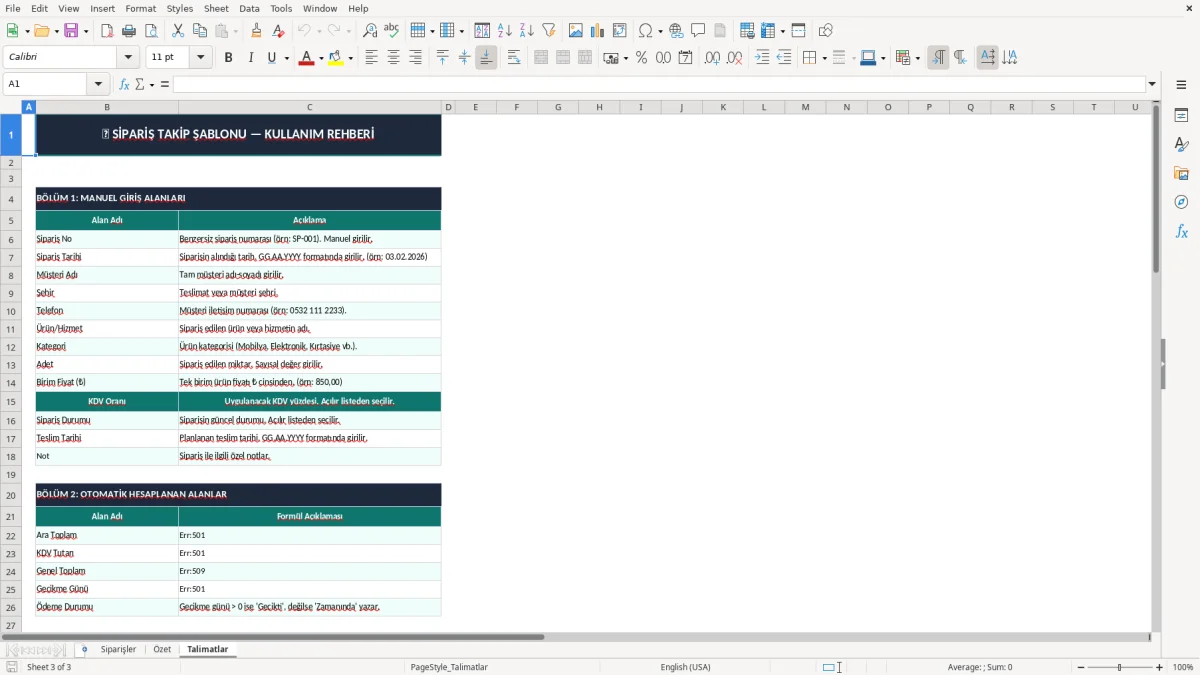1200x675 pixels.
Task: Open the Navigator sidebar panel
Action: coord(1181,202)
